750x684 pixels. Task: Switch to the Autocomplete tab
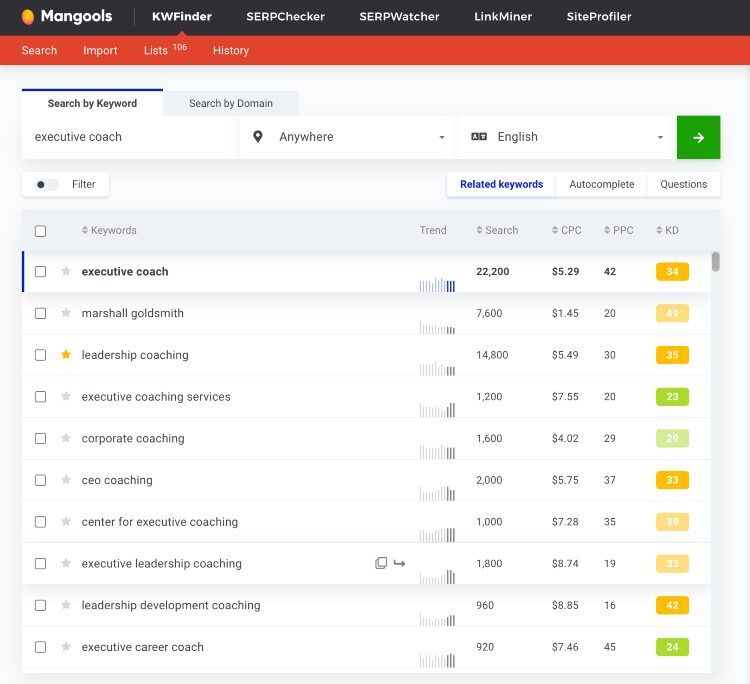(601, 184)
